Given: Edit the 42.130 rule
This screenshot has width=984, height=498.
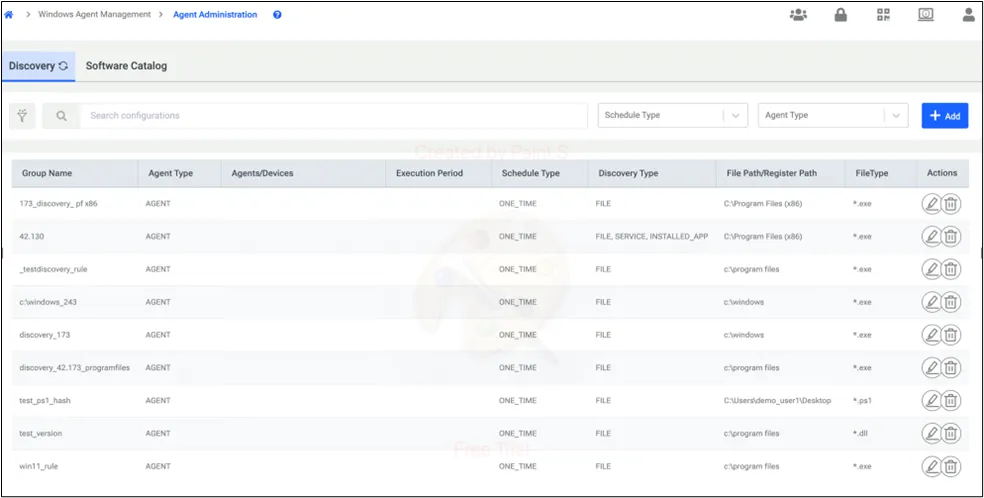Looking at the screenshot, I should pyautogui.click(x=932, y=236).
